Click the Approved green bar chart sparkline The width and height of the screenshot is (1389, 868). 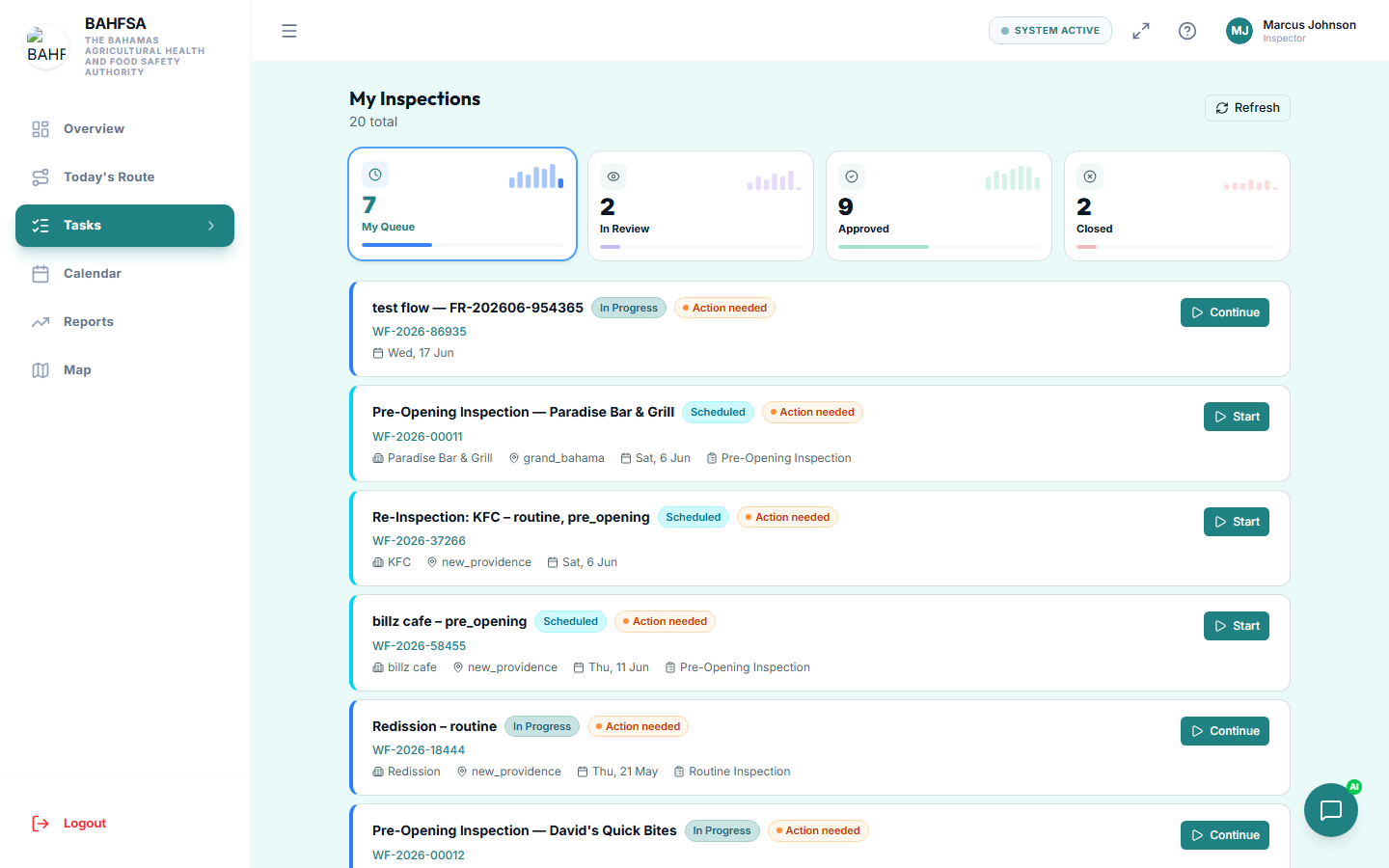point(1013,177)
